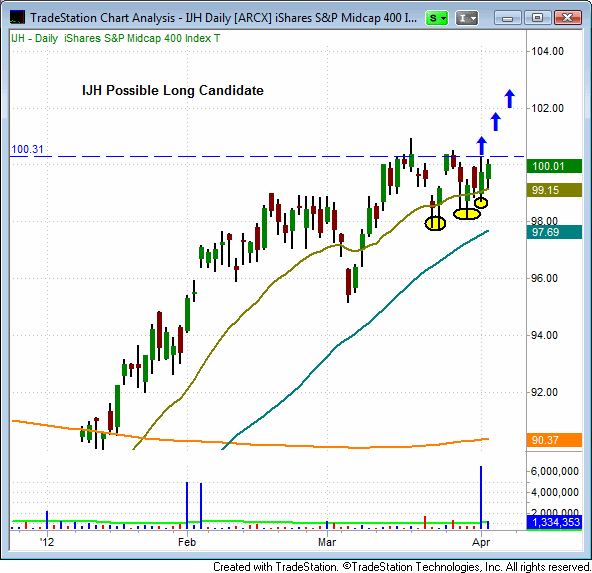592x573 pixels.
Task: Open the gray I interval-link dropdown
Action: point(467,18)
